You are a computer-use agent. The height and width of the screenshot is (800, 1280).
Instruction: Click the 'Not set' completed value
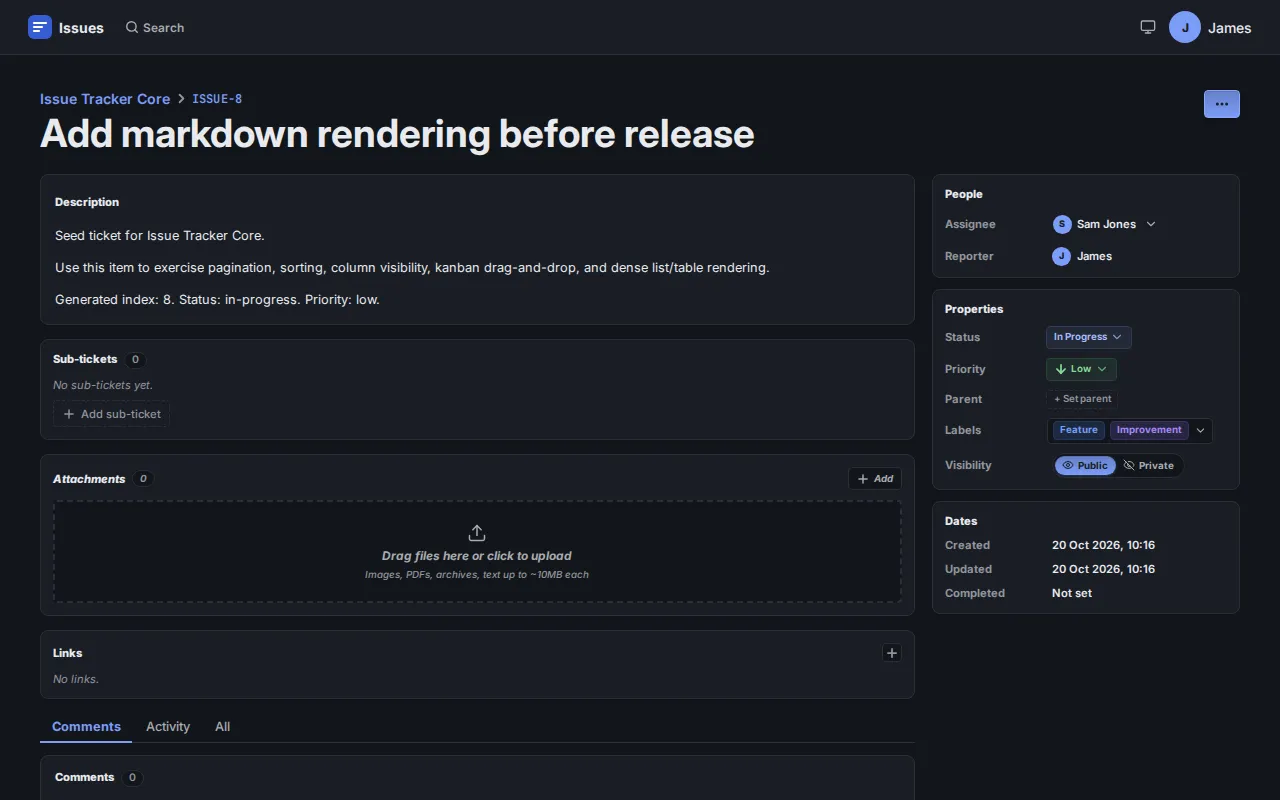tap(1072, 593)
